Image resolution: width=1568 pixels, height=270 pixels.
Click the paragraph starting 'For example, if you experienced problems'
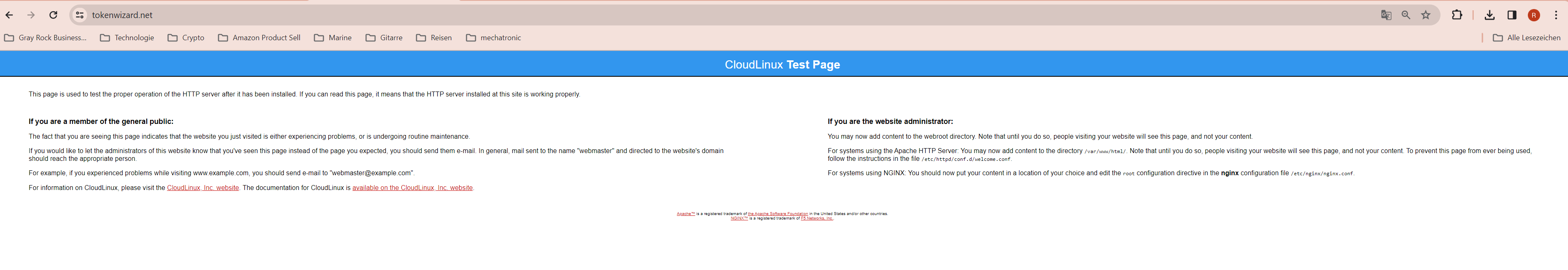221,173
